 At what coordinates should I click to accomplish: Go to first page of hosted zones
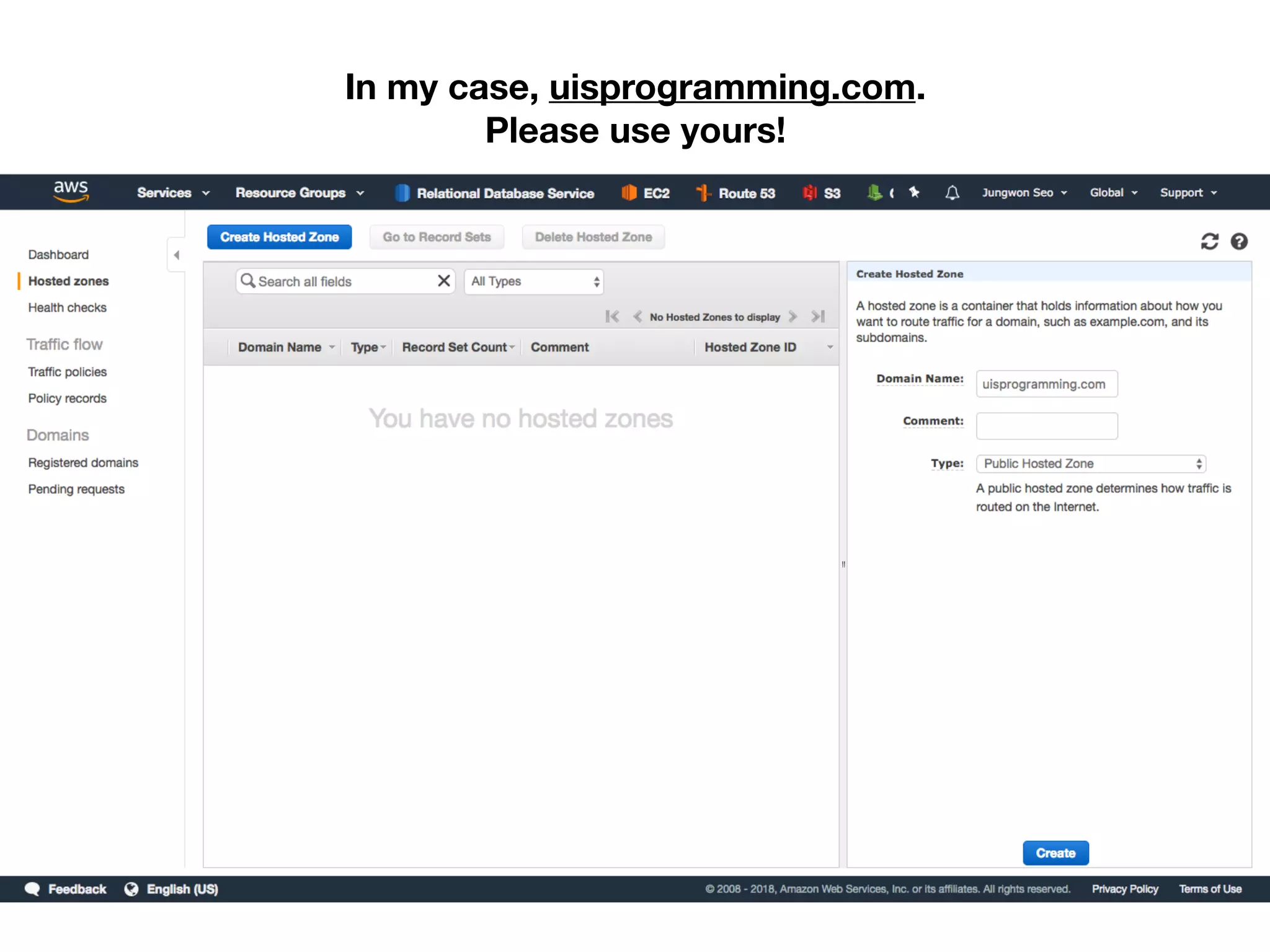(x=612, y=317)
